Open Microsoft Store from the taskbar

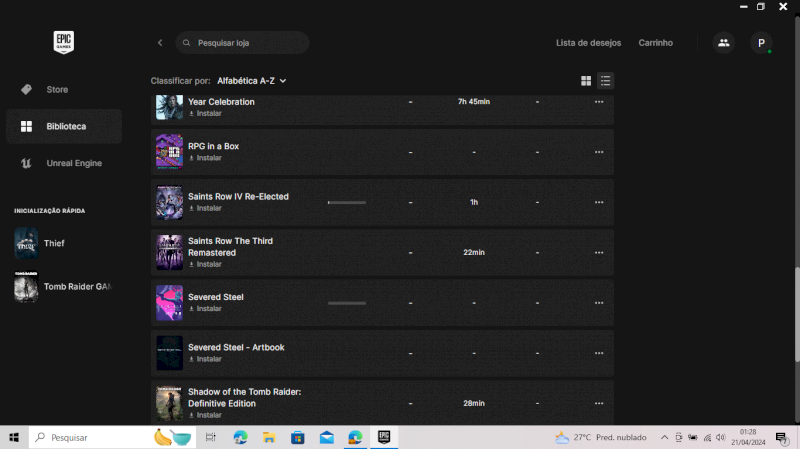tap(298, 437)
